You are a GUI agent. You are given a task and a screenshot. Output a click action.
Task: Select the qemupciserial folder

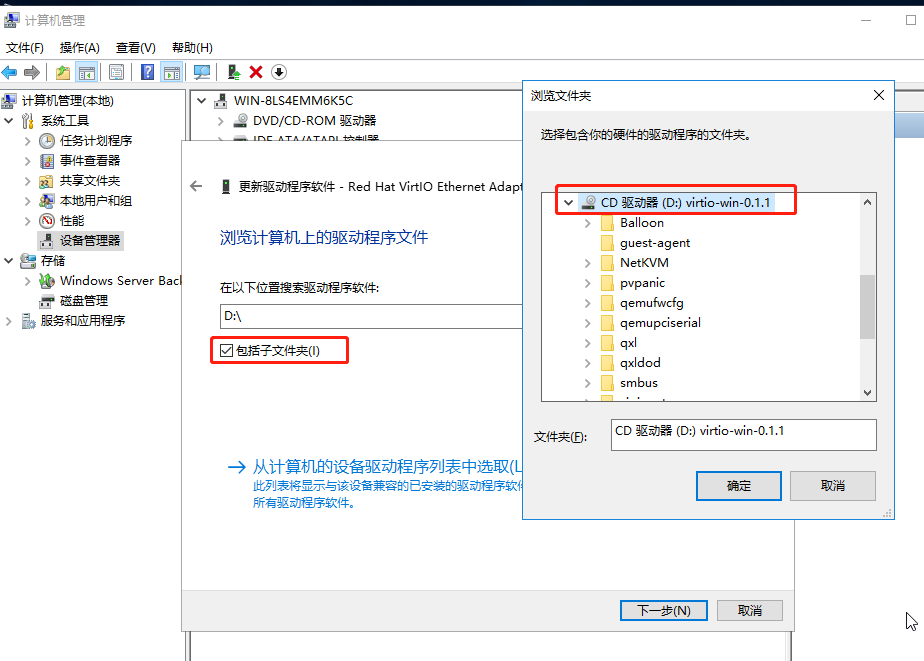(660, 323)
